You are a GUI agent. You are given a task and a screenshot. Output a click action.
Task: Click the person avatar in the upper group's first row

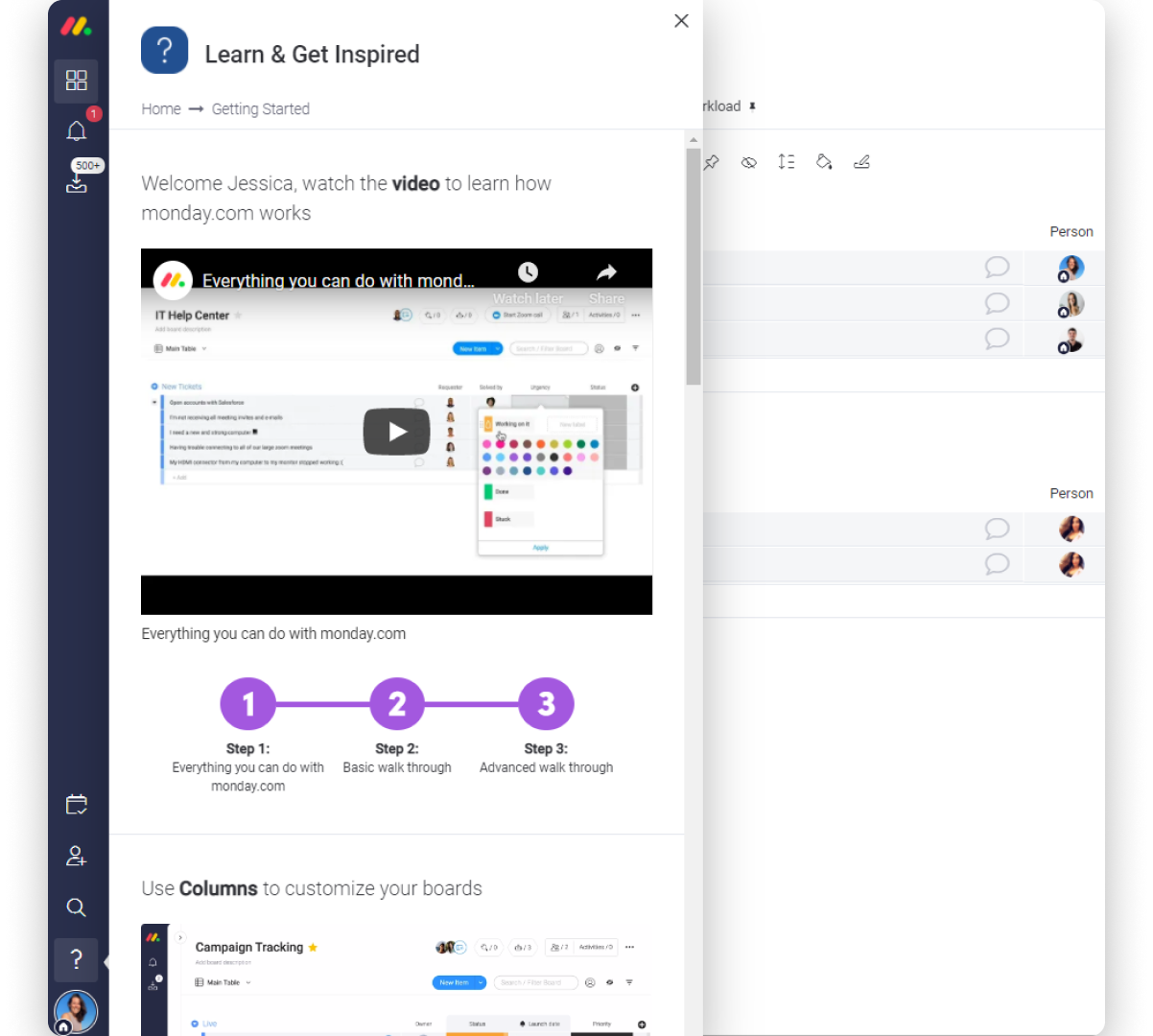pyautogui.click(x=1071, y=269)
